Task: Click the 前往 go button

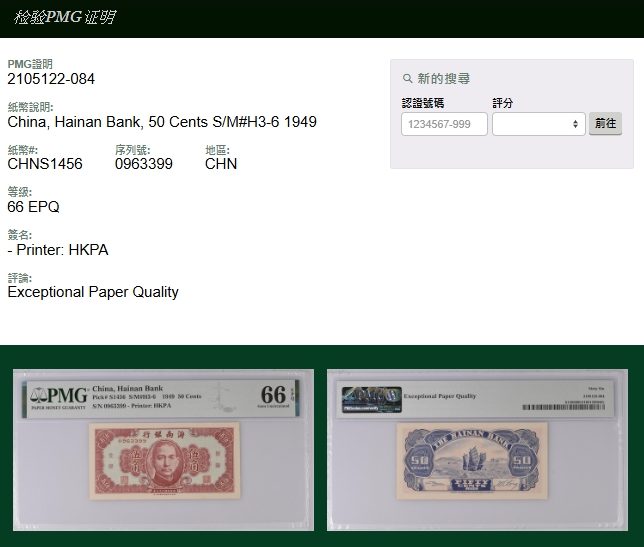Action: point(605,124)
